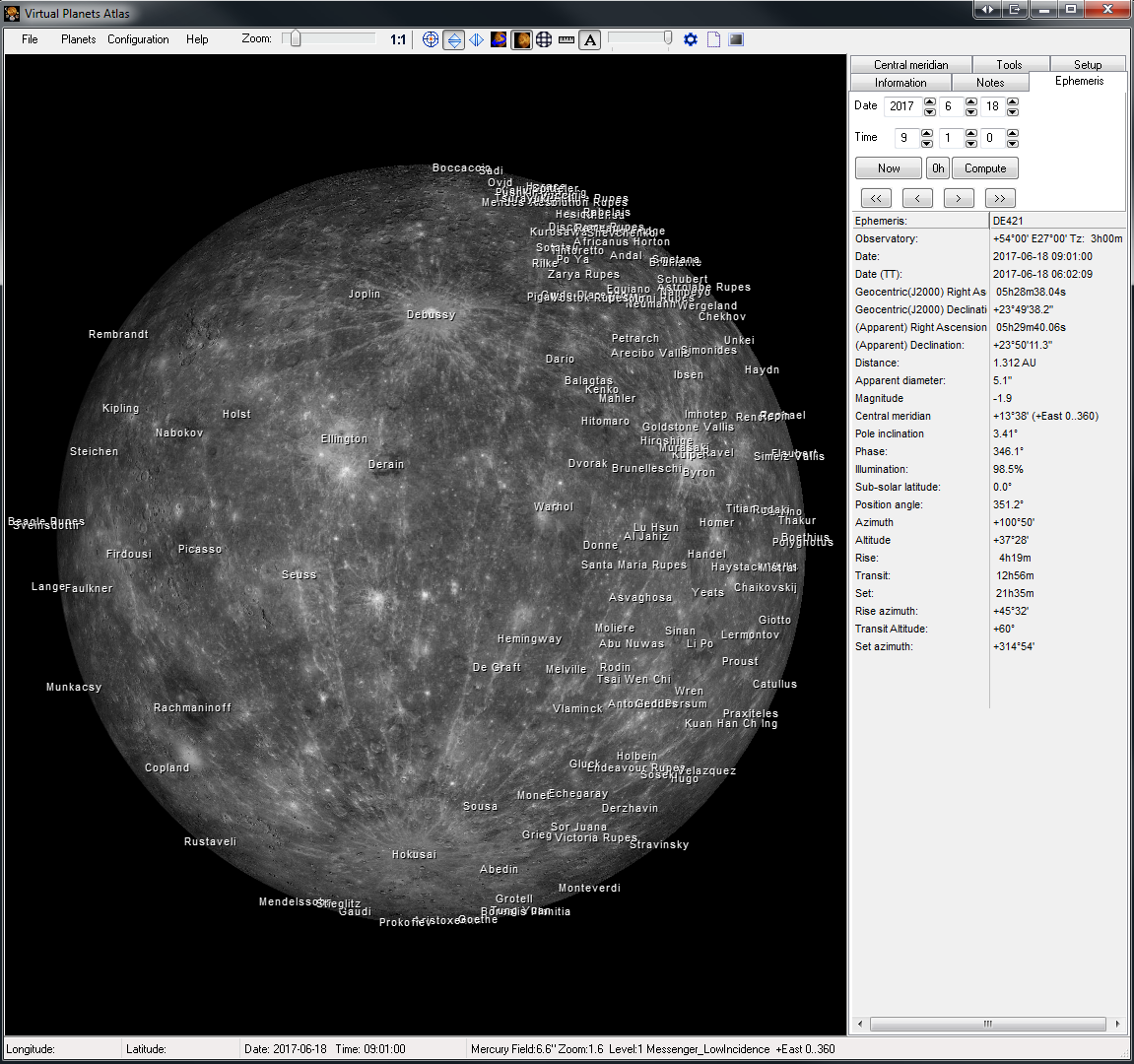Switch to the Information tab
The image size is (1134, 1064).
[900, 83]
